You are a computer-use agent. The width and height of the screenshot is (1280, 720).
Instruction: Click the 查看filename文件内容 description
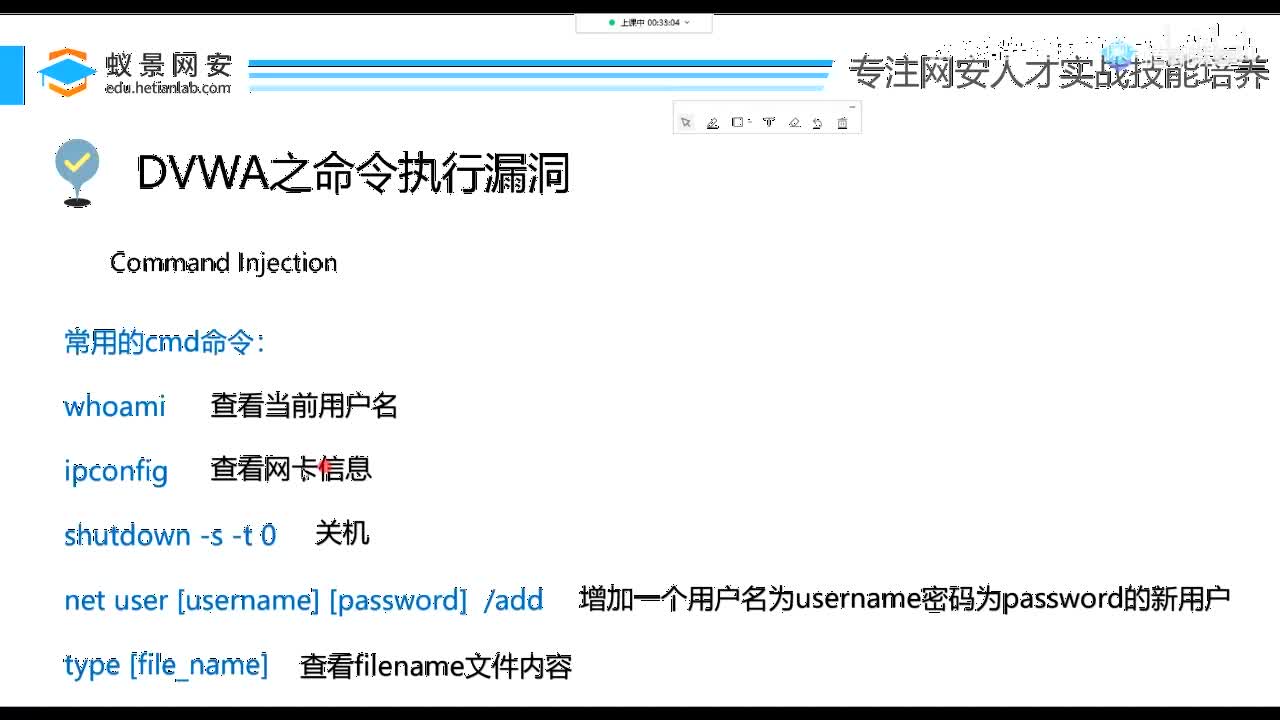click(436, 666)
